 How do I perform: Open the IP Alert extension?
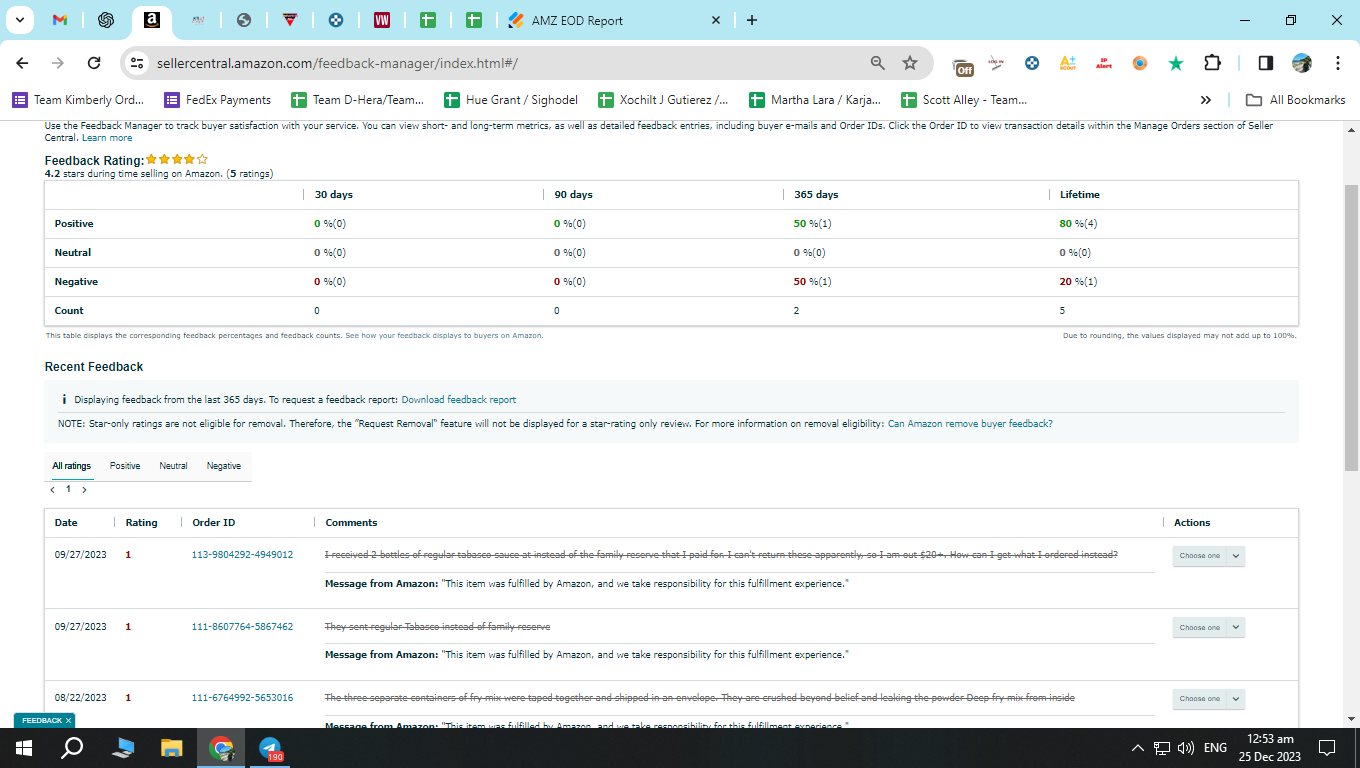pyautogui.click(x=1104, y=63)
